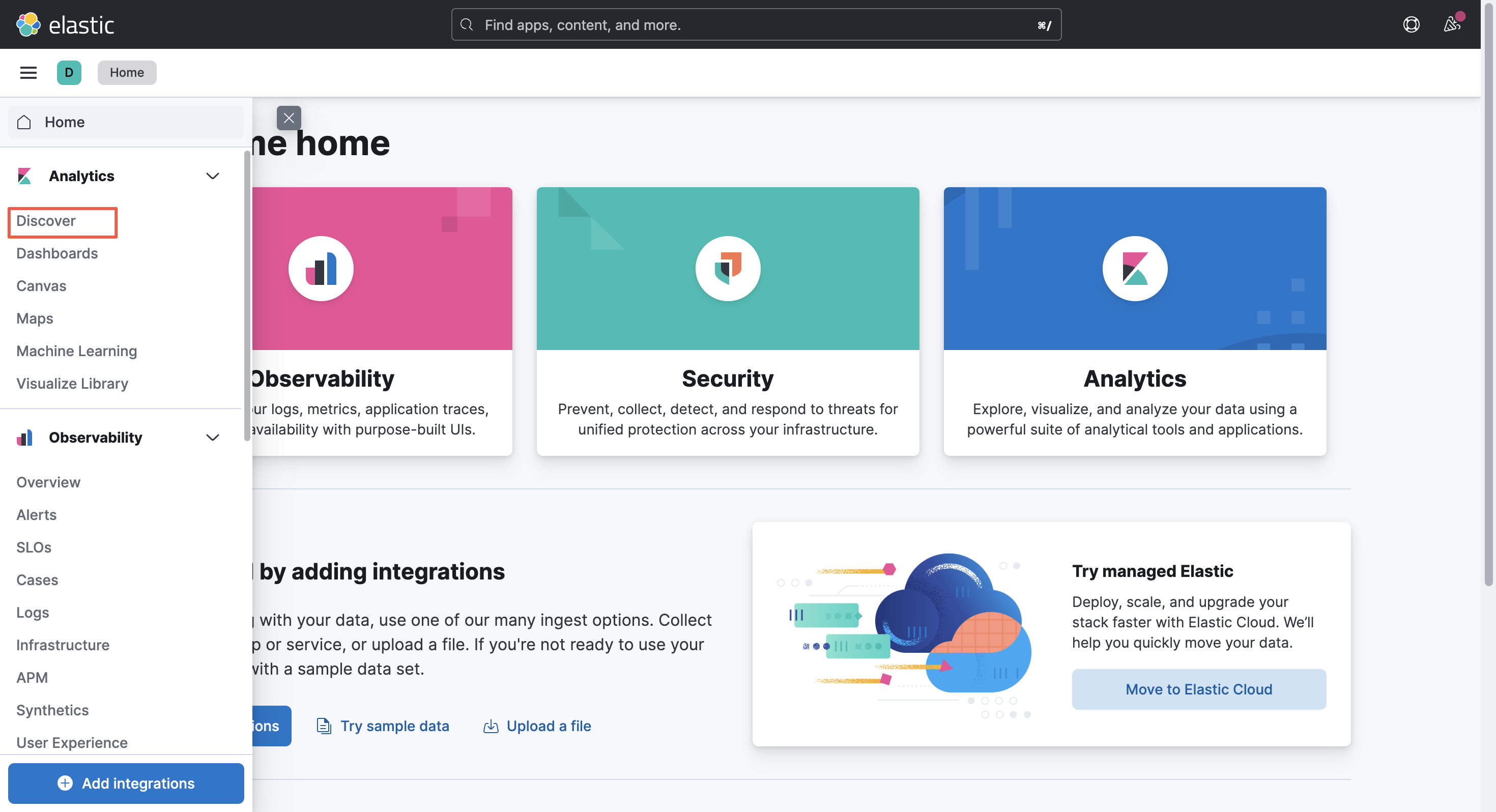Open Infrastructure in the sidebar

click(x=63, y=645)
